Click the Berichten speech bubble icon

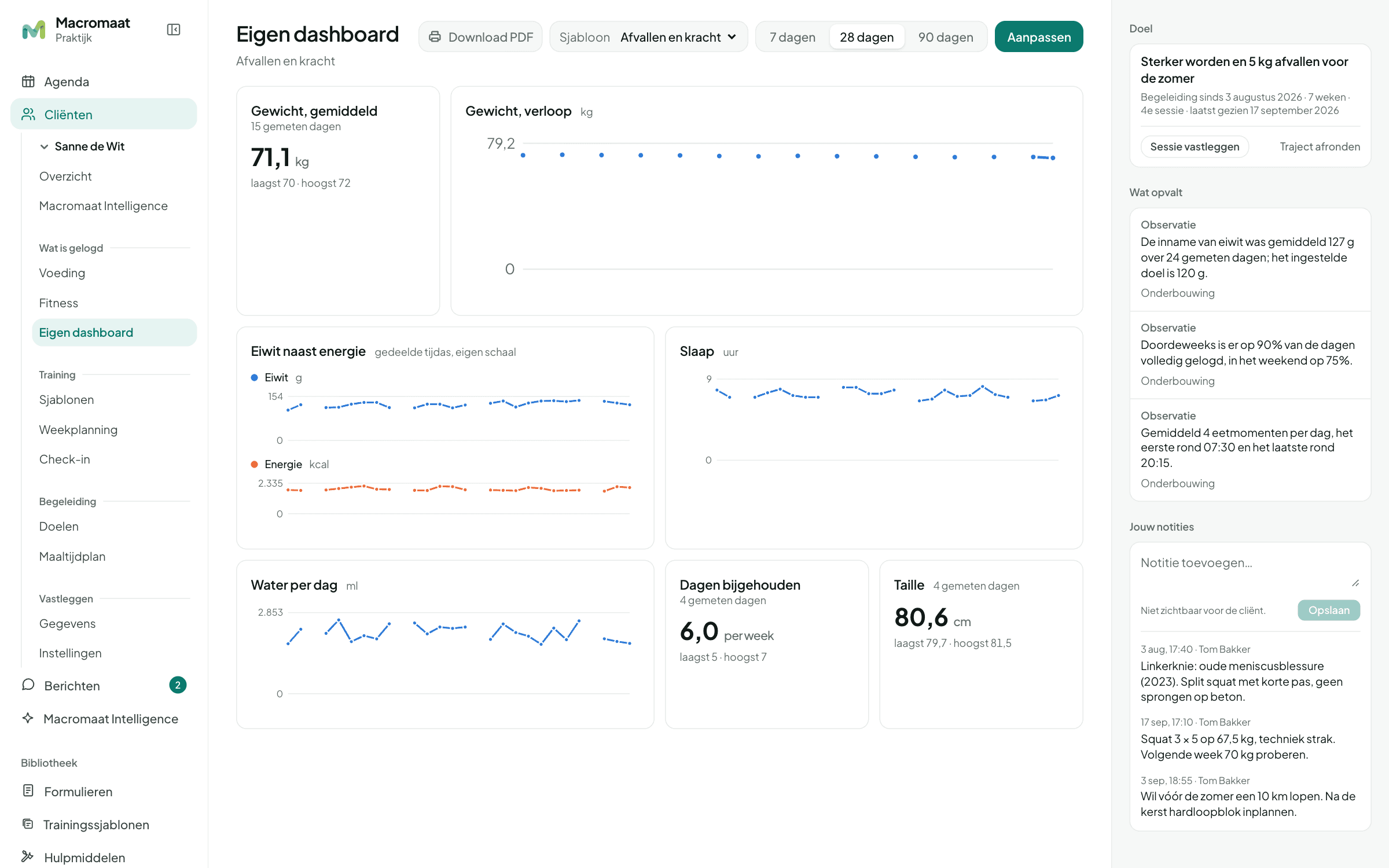28,685
